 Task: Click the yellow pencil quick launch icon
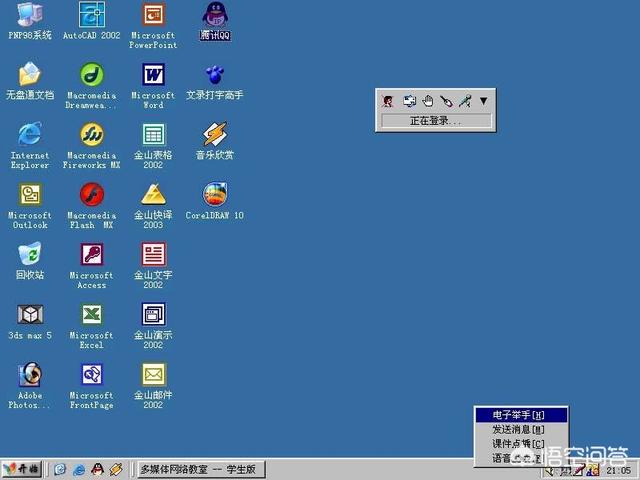point(116,469)
